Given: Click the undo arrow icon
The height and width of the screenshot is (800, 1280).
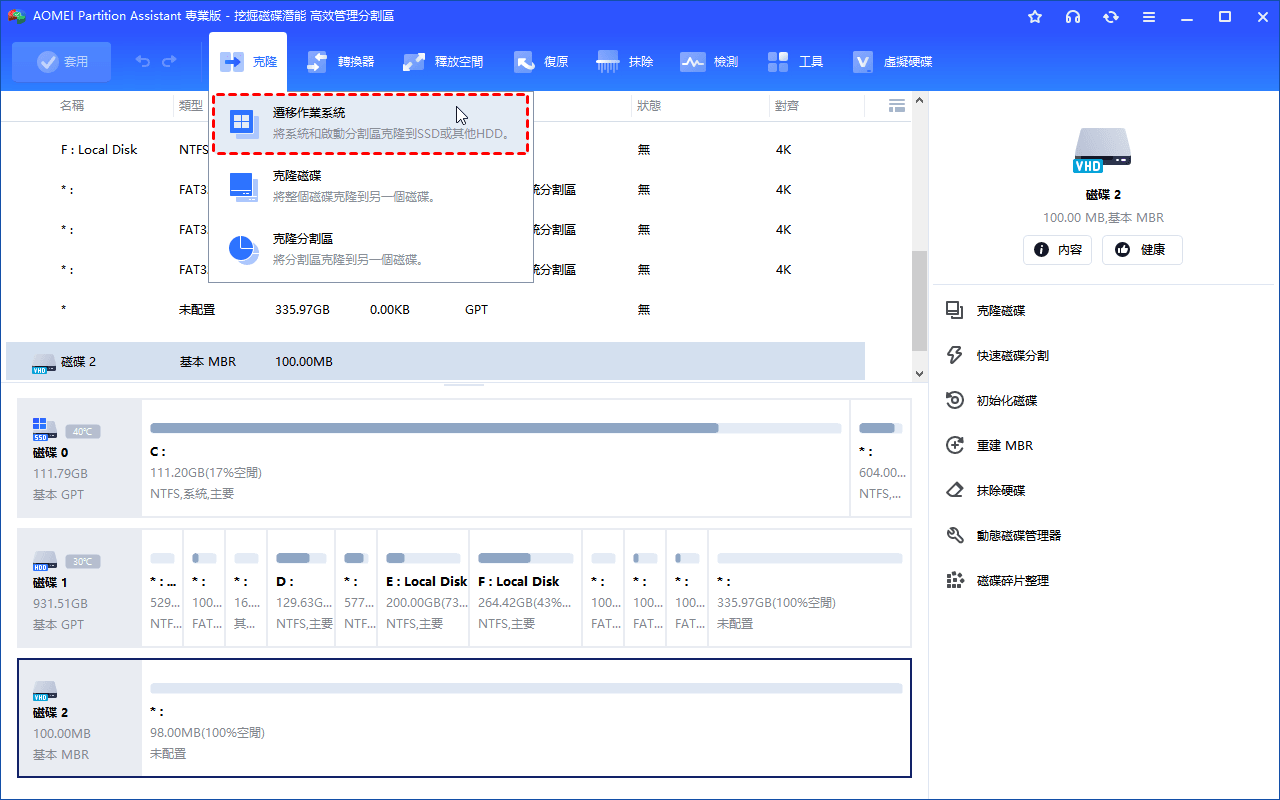Looking at the screenshot, I should 143,62.
